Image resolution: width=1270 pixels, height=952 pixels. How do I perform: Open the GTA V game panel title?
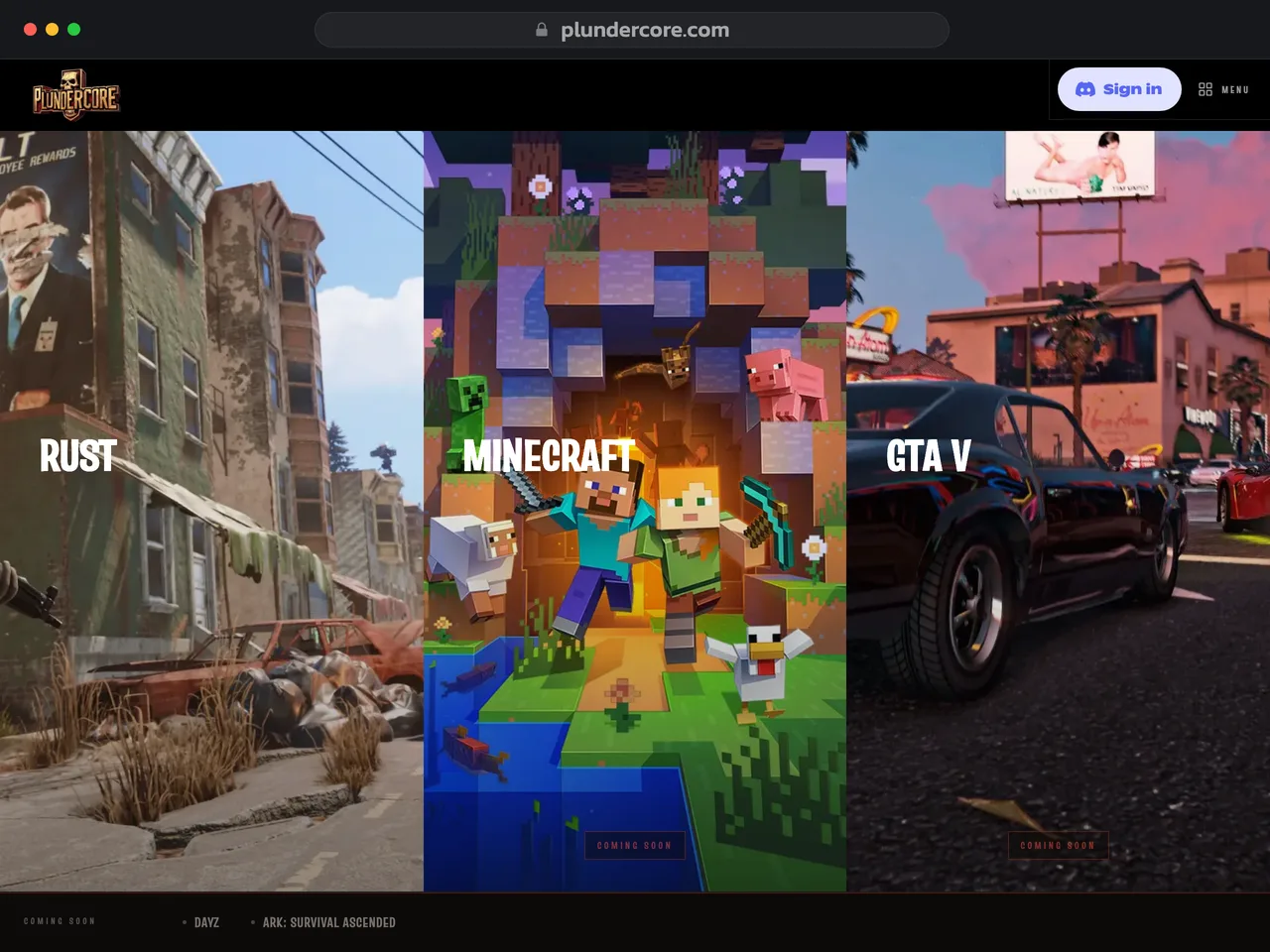click(928, 456)
